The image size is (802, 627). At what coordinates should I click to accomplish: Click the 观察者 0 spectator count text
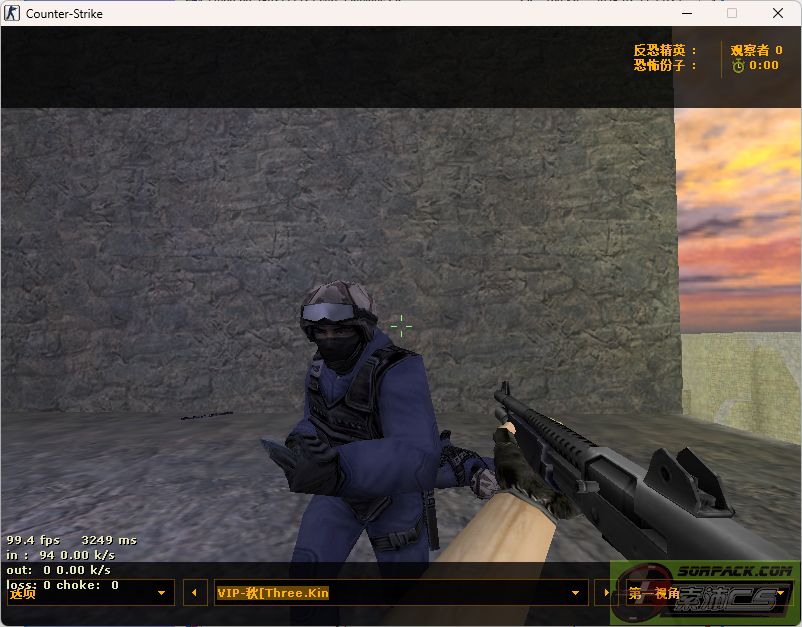tap(756, 50)
